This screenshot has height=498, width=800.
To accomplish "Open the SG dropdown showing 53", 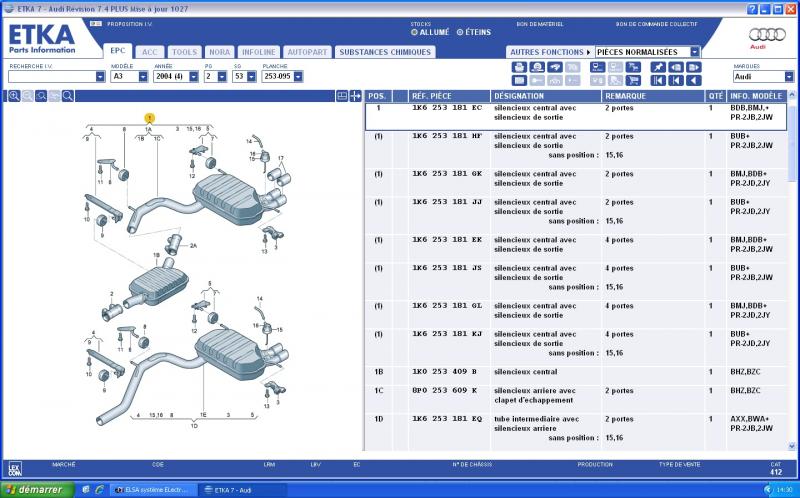I will [x=251, y=77].
